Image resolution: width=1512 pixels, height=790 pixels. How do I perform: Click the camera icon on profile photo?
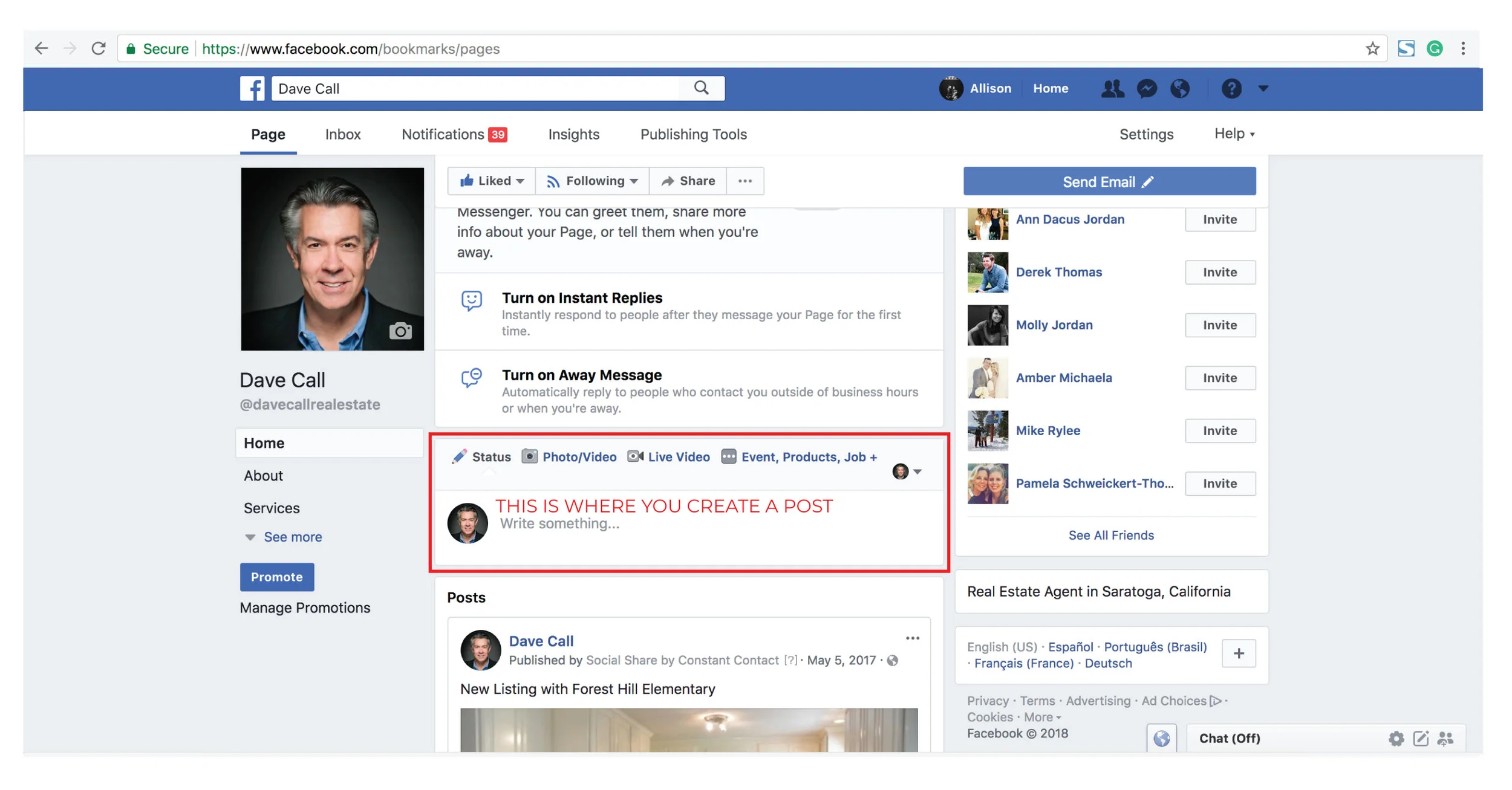click(400, 331)
